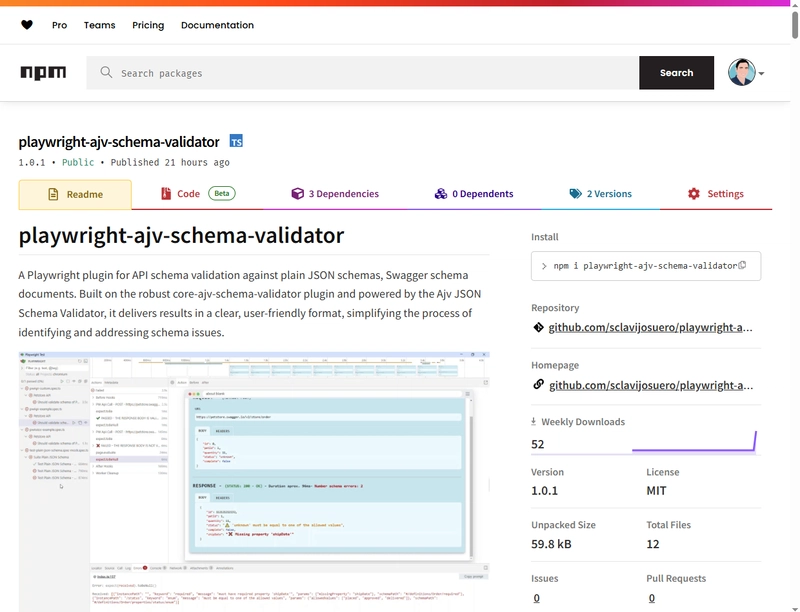
Task: Click the git repository diamond icon
Action: click(538, 327)
